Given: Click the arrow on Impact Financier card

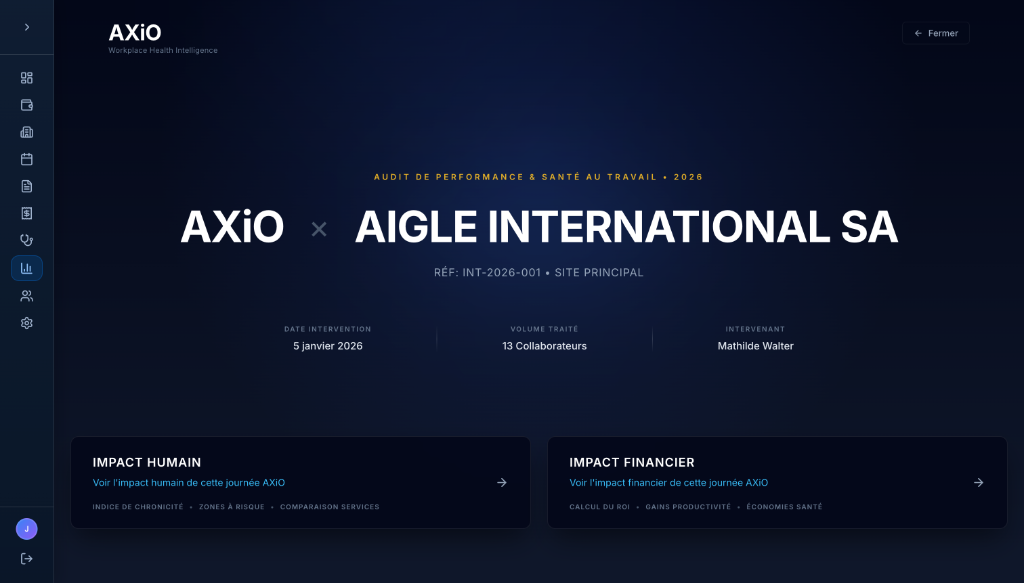Looking at the screenshot, I should [x=979, y=482].
